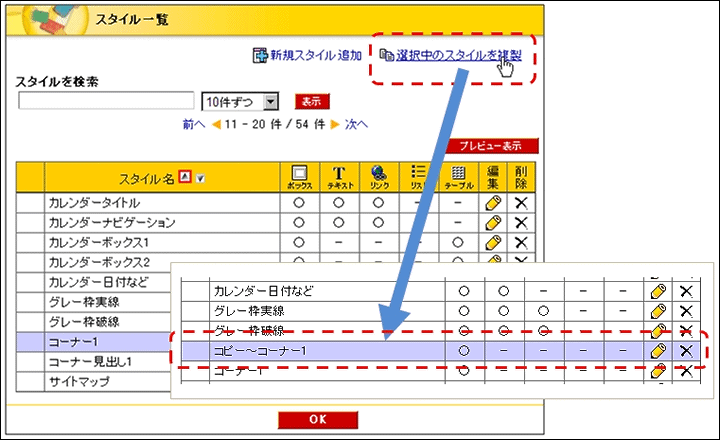Screen dimensions: 720x440
Task: Click the 新規スタイル追加 link
Action: pos(308,56)
